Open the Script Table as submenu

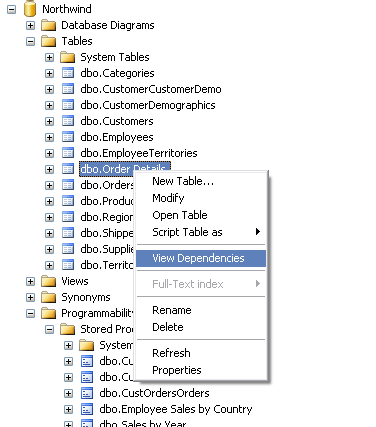201,232
